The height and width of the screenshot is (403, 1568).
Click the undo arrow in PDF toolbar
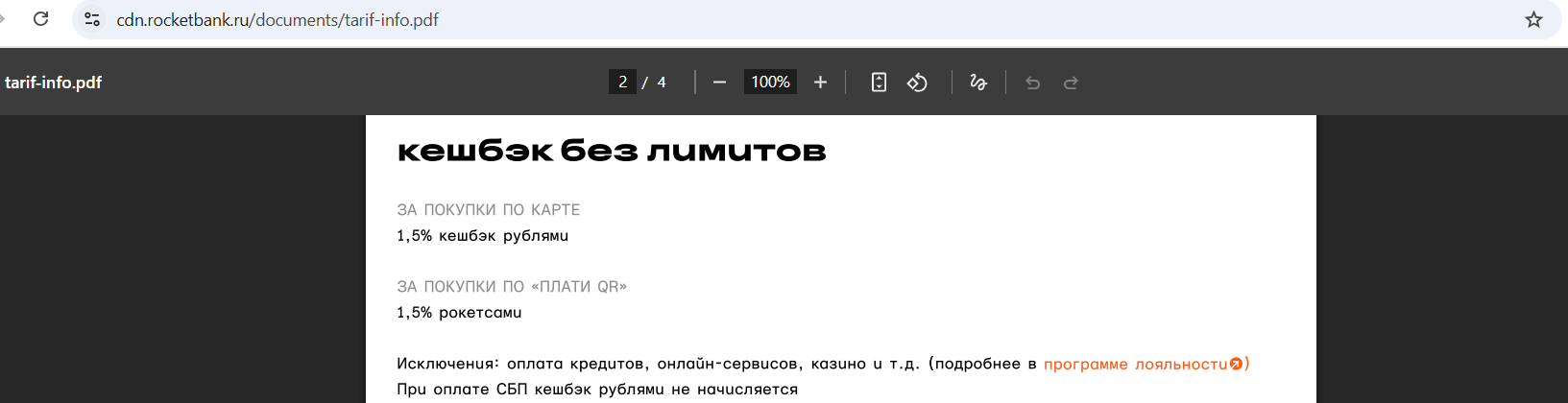pos(1033,83)
